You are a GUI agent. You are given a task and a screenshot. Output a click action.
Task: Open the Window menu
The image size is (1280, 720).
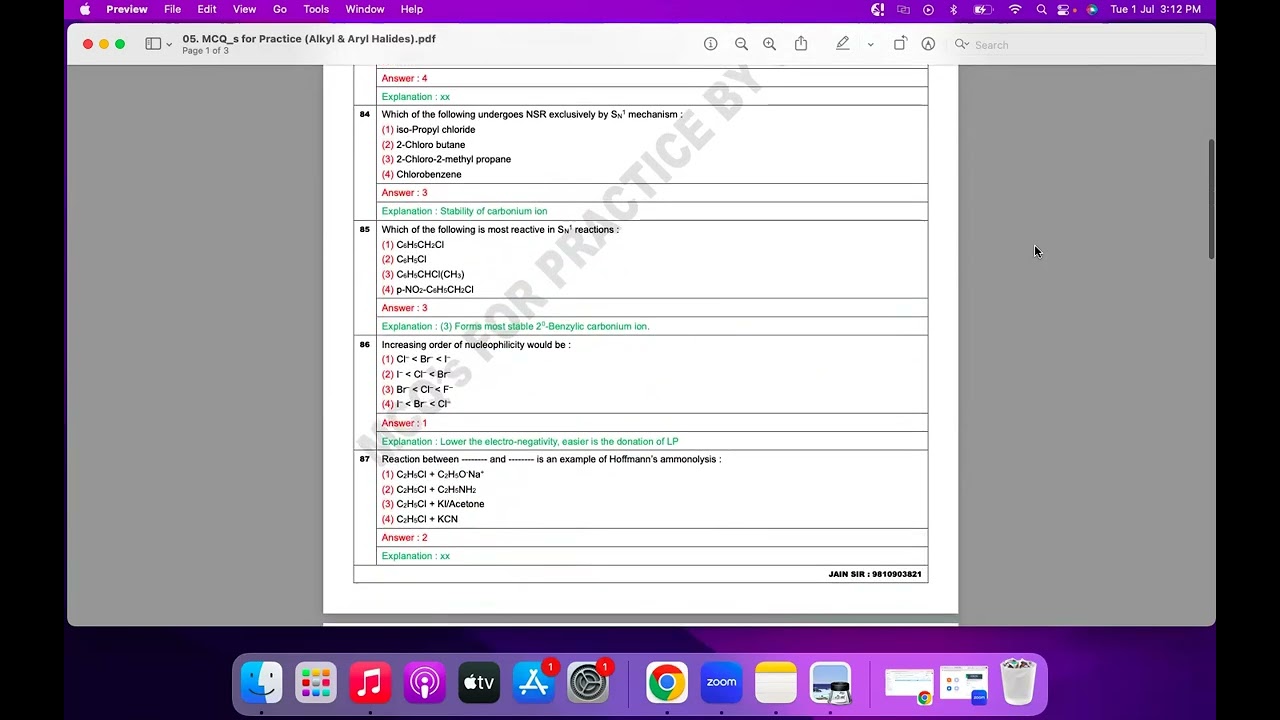365,9
